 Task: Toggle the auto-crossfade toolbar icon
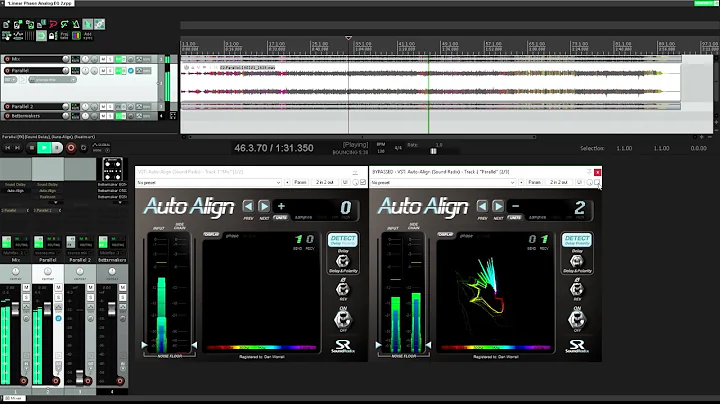click(88, 24)
